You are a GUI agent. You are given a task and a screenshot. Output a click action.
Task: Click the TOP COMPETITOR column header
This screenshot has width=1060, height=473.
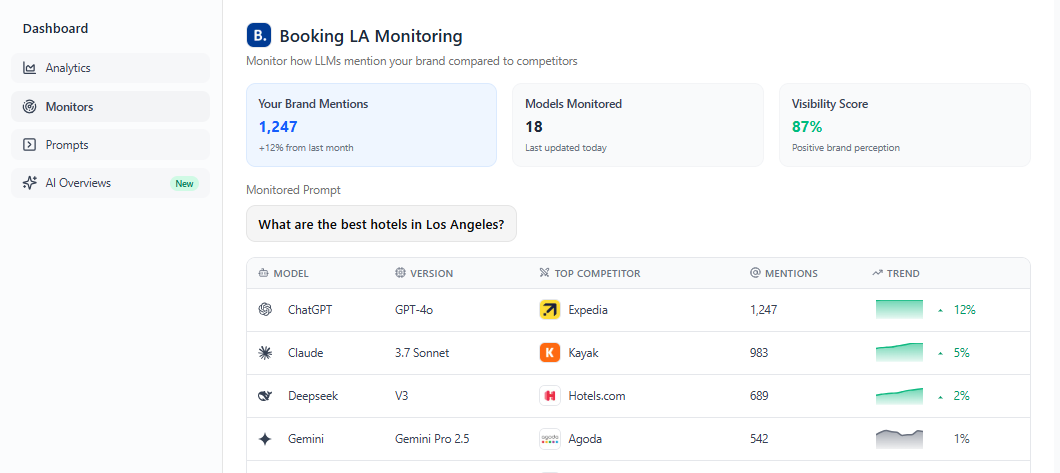[589, 273]
